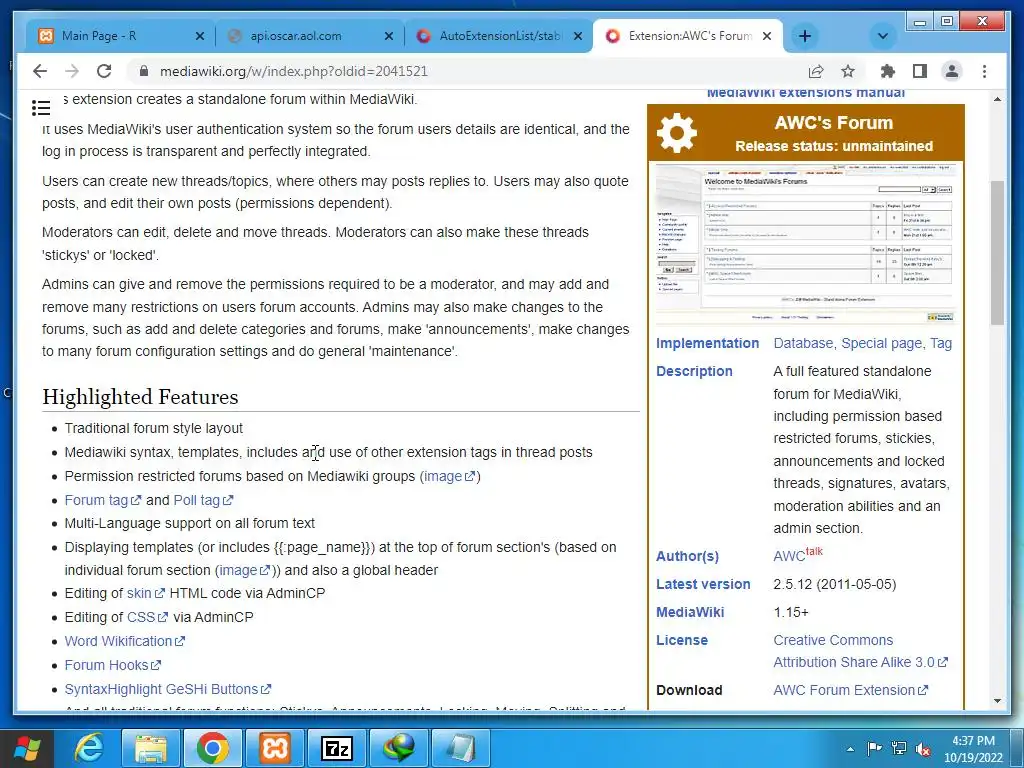The image size is (1024, 768).
Task: Open the notepad taskbar icon
Action: (x=460, y=748)
